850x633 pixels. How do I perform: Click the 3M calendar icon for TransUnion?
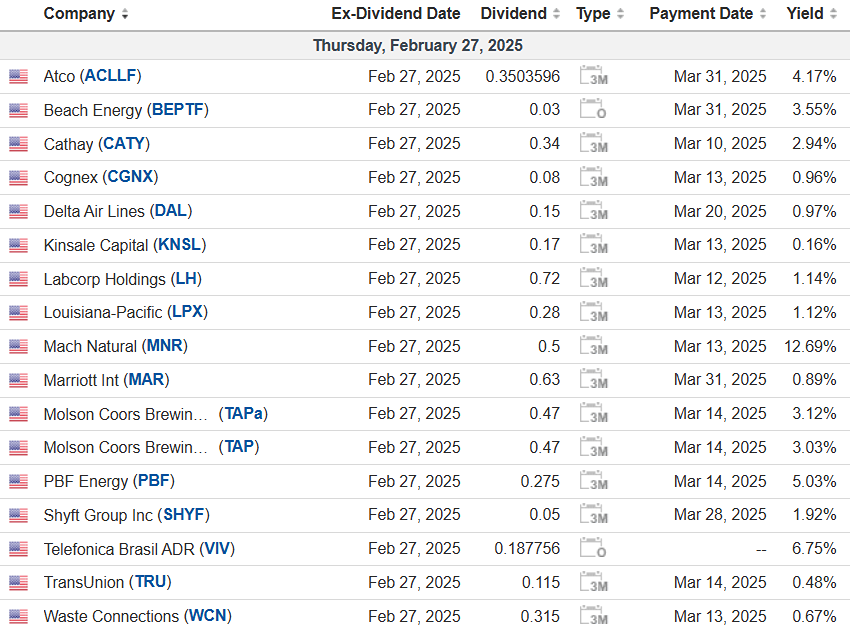point(594,583)
